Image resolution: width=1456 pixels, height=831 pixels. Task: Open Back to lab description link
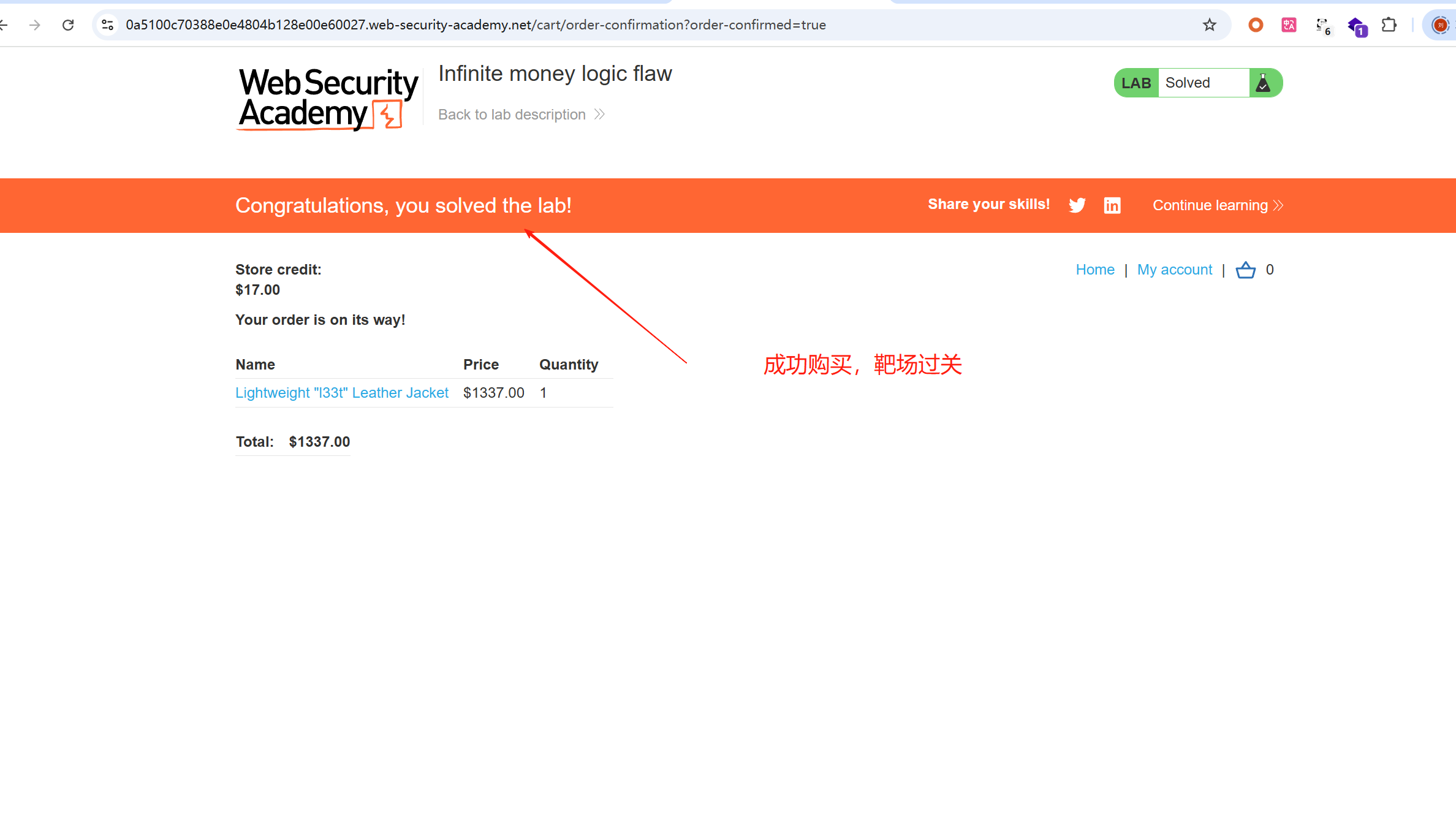point(521,115)
